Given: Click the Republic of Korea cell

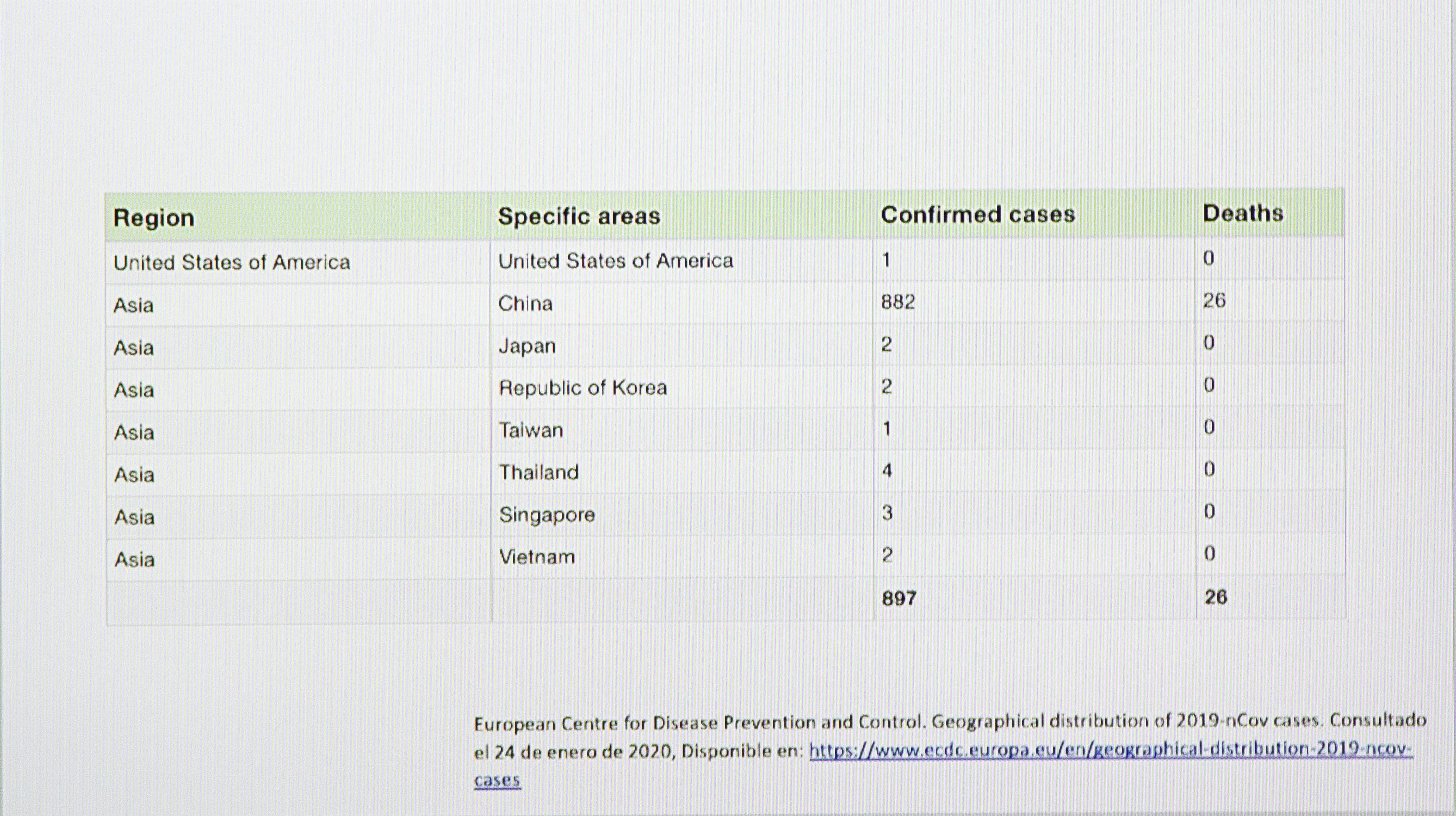Looking at the screenshot, I should coord(582,388).
